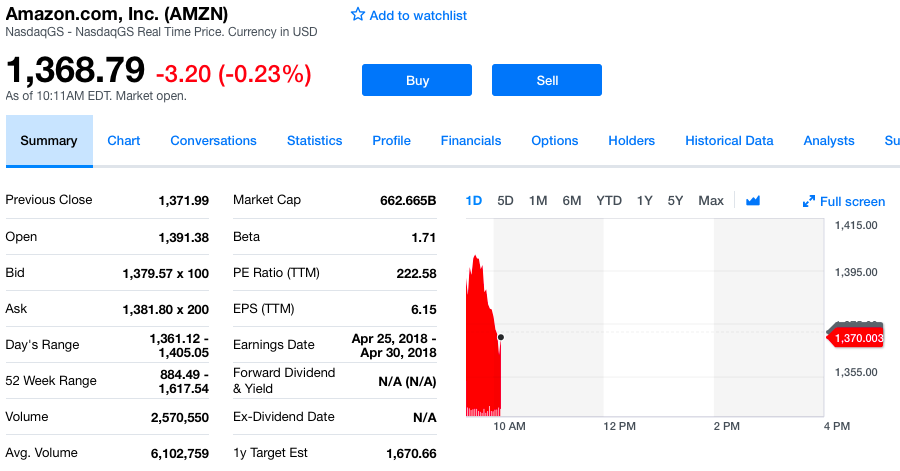Go to the Statistics tab
The height and width of the screenshot is (471, 900).
click(314, 141)
